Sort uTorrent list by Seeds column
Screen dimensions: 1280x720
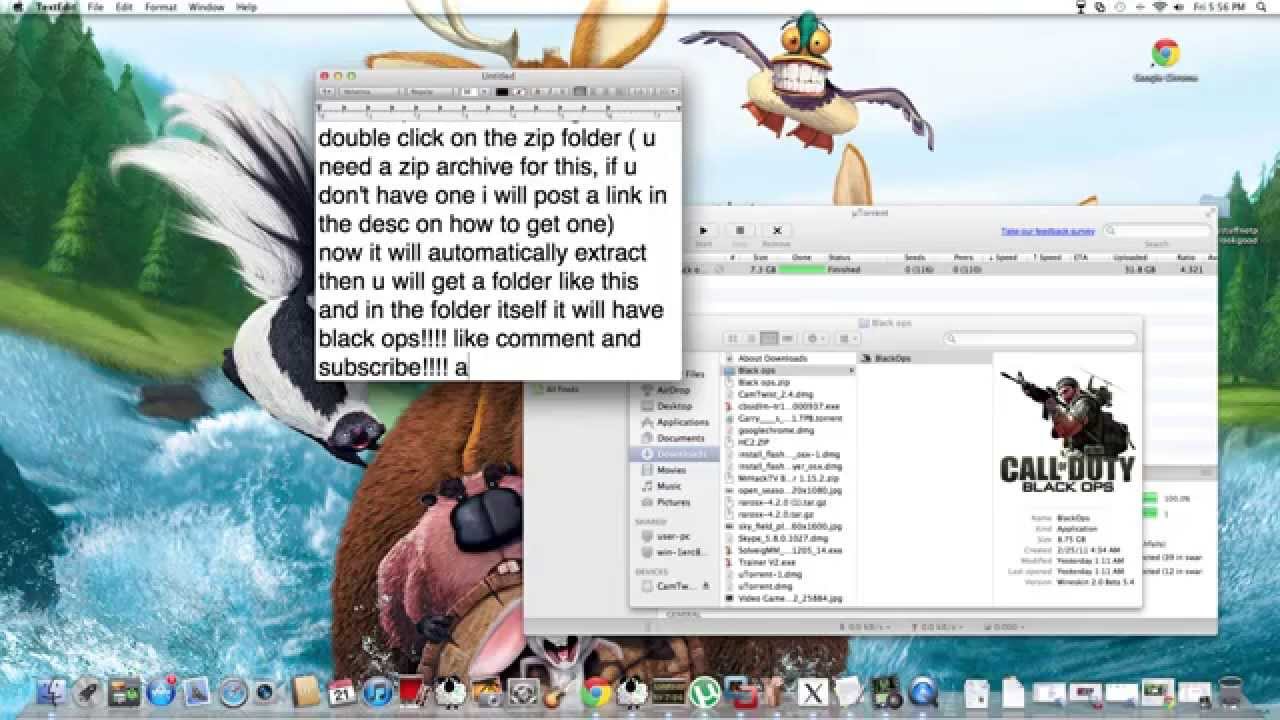914,258
